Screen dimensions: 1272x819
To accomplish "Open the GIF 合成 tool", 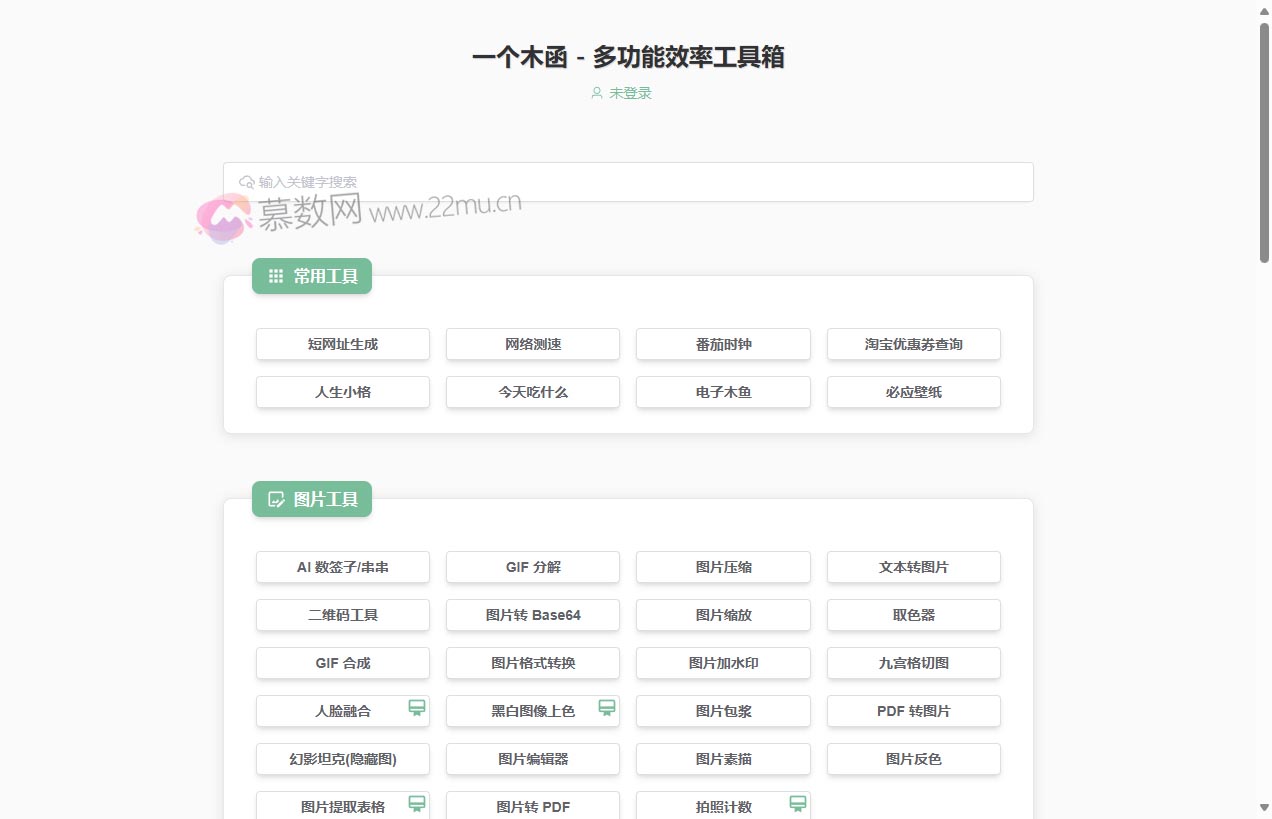I will 342,663.
